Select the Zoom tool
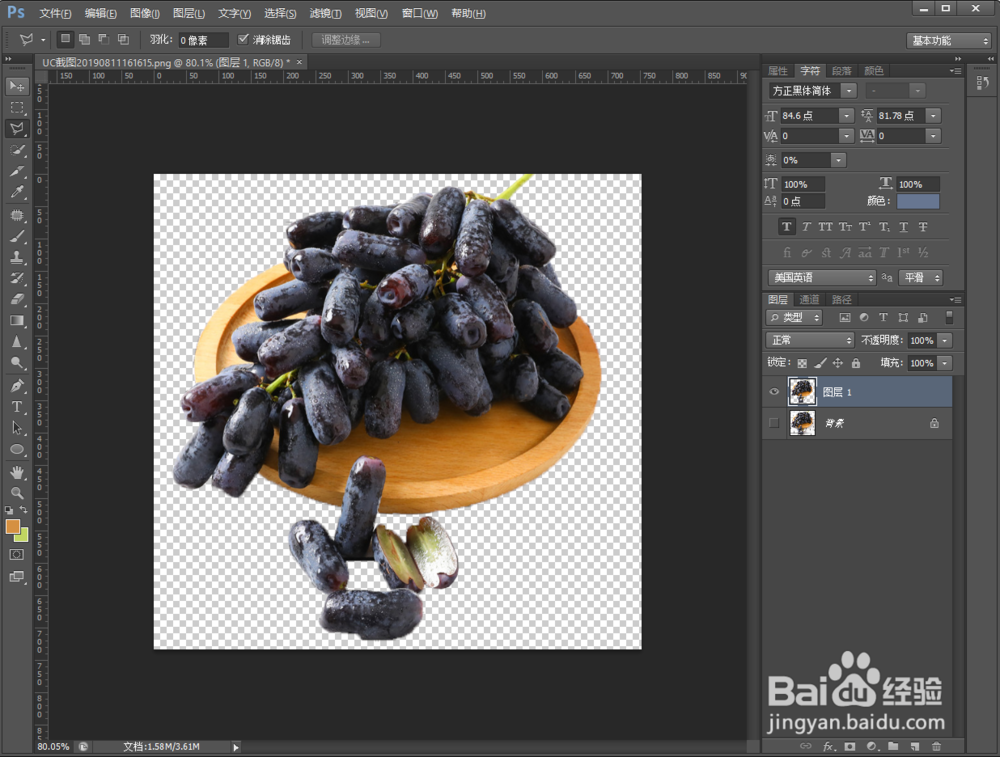 (x=17, y=493)
